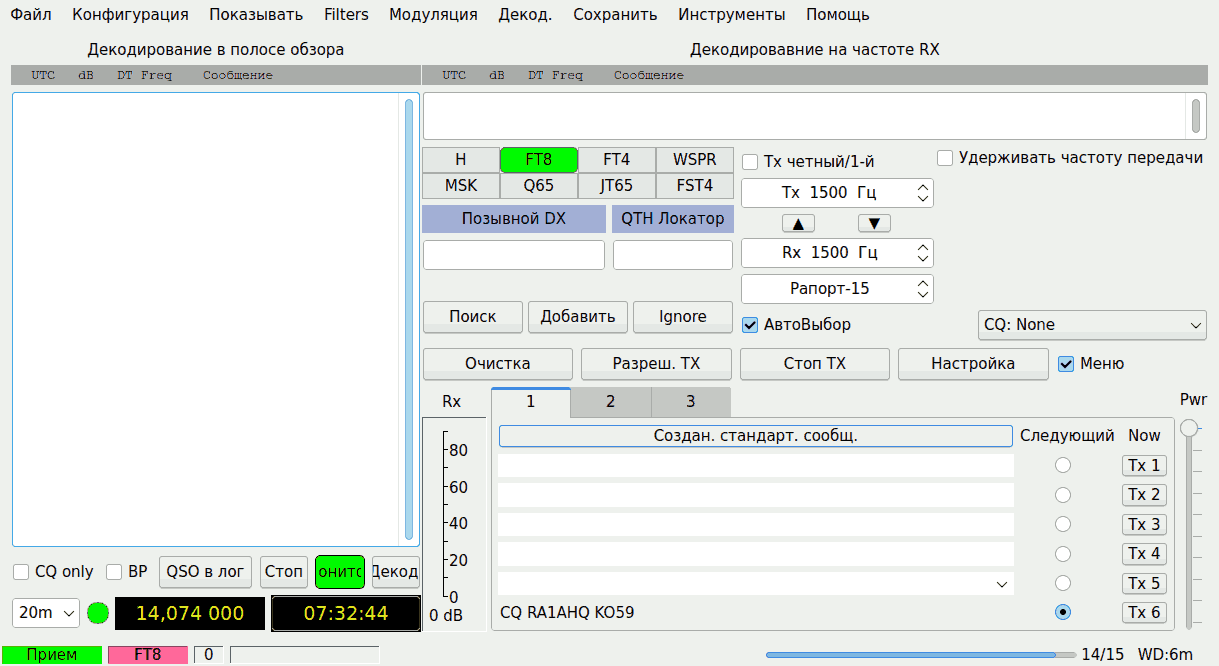
Task: Select the MSK mode button
Action: 461,186
